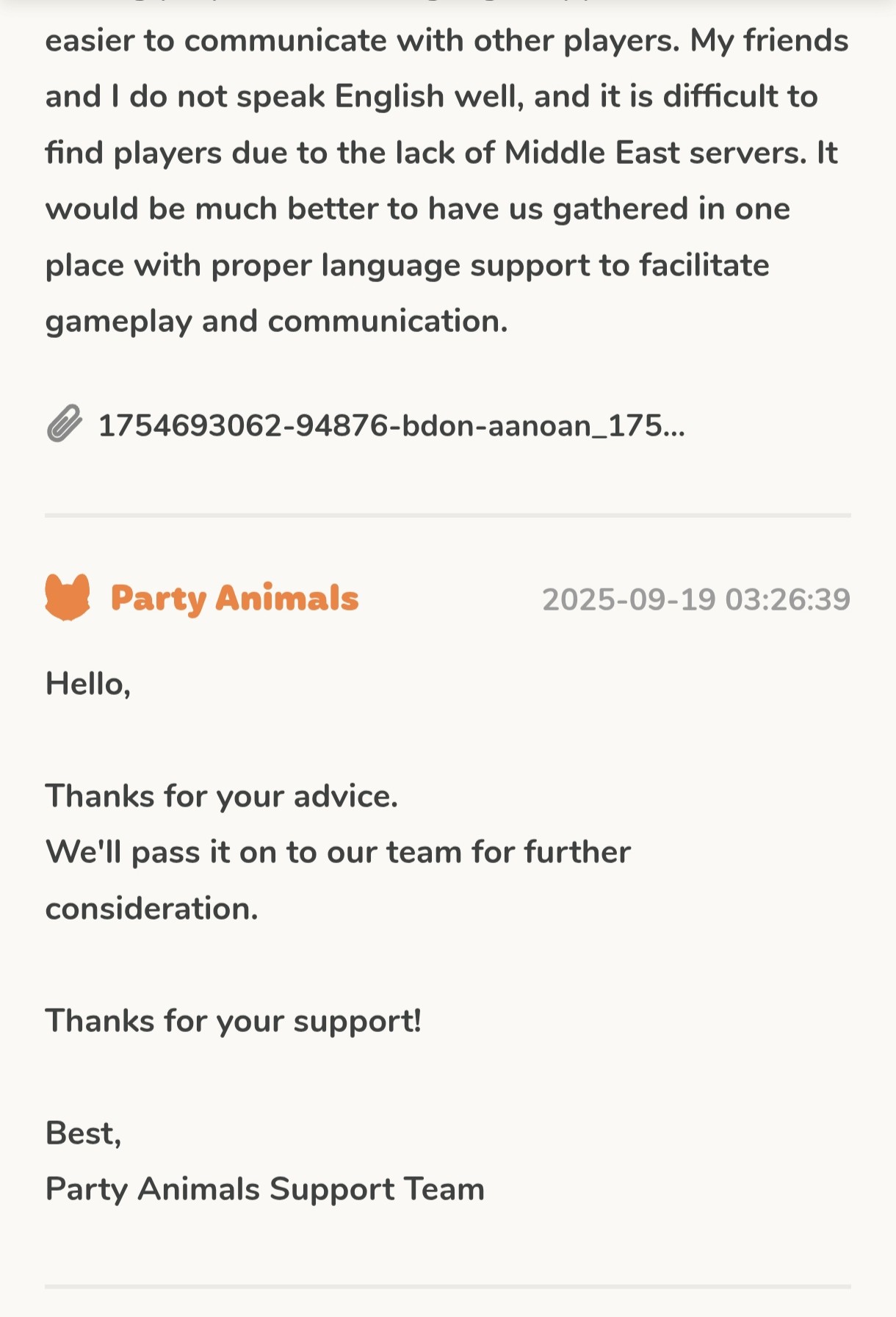Click the "Hello," greeting line
The width and height of the screenshot is (896, 1317).
88,684
